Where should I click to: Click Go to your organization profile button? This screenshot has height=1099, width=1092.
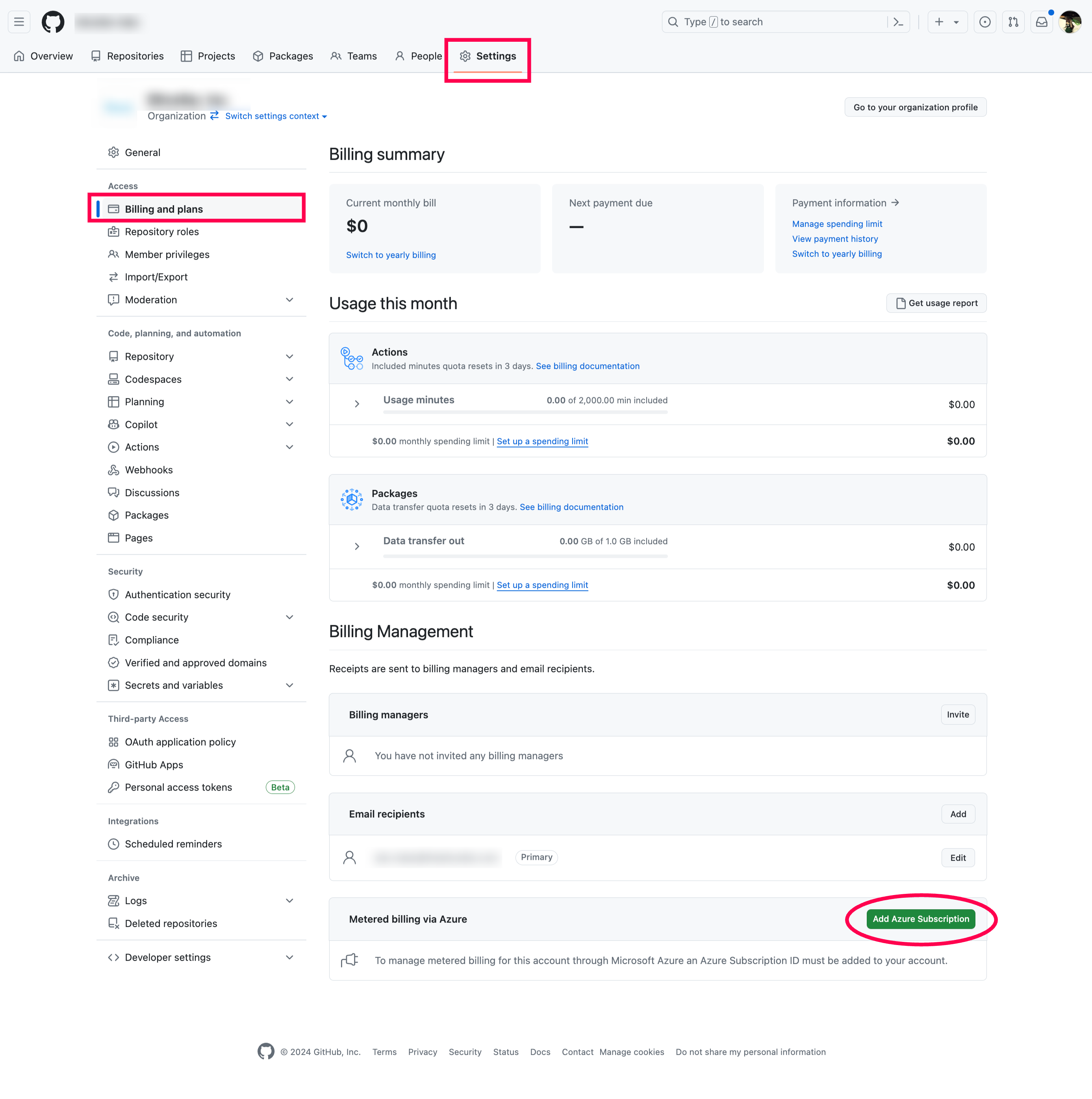pos(915,107)
